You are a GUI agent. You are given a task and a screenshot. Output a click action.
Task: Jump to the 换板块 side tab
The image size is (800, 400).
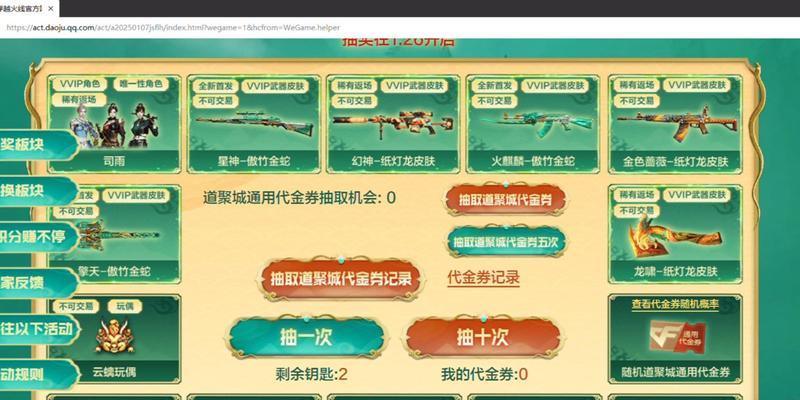point(37,191)
